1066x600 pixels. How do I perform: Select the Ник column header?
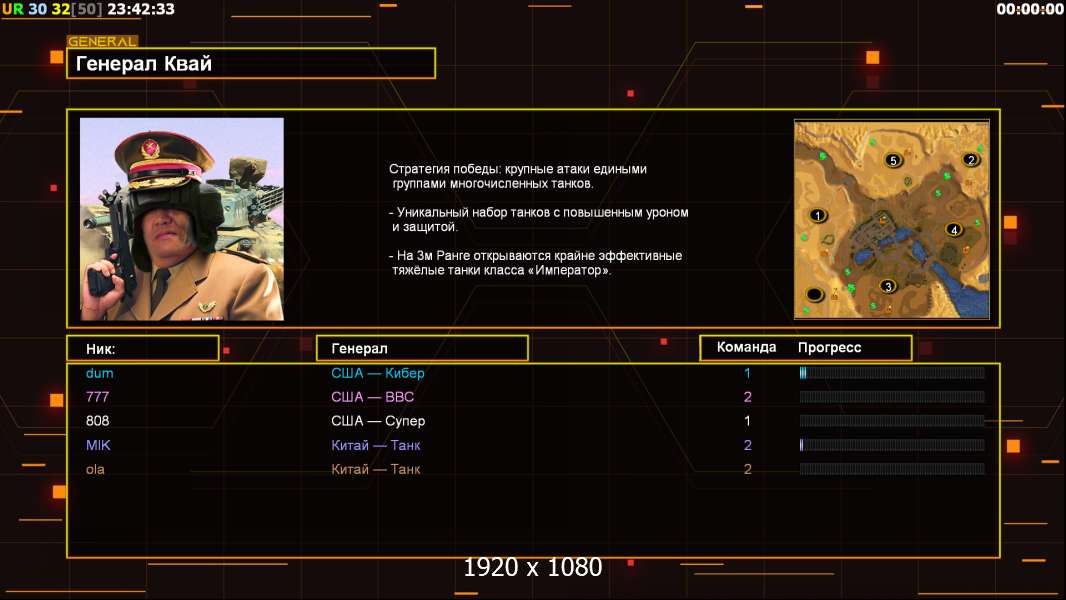[x=142, y=348]
